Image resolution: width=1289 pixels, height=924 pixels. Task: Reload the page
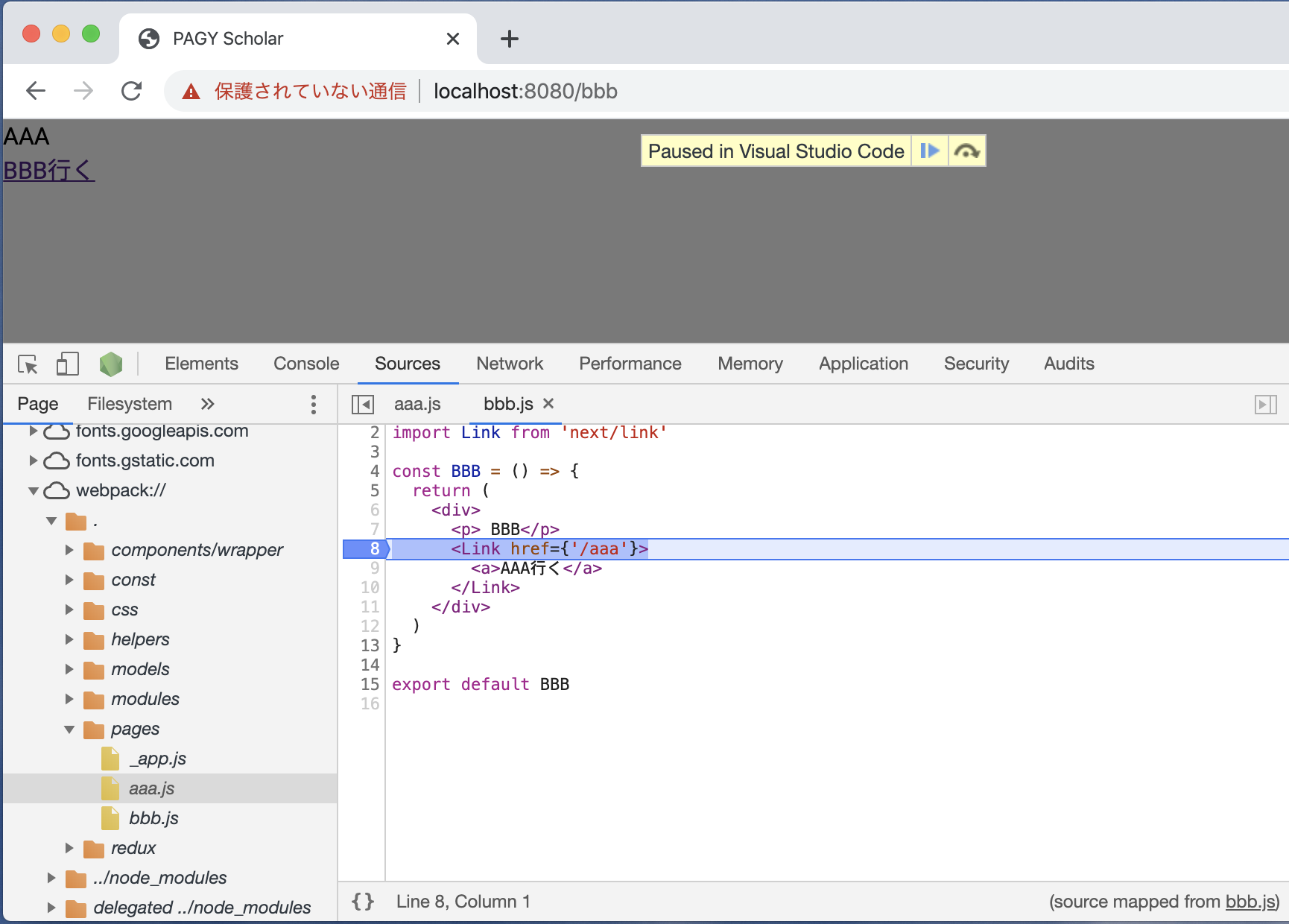[132, 91]
